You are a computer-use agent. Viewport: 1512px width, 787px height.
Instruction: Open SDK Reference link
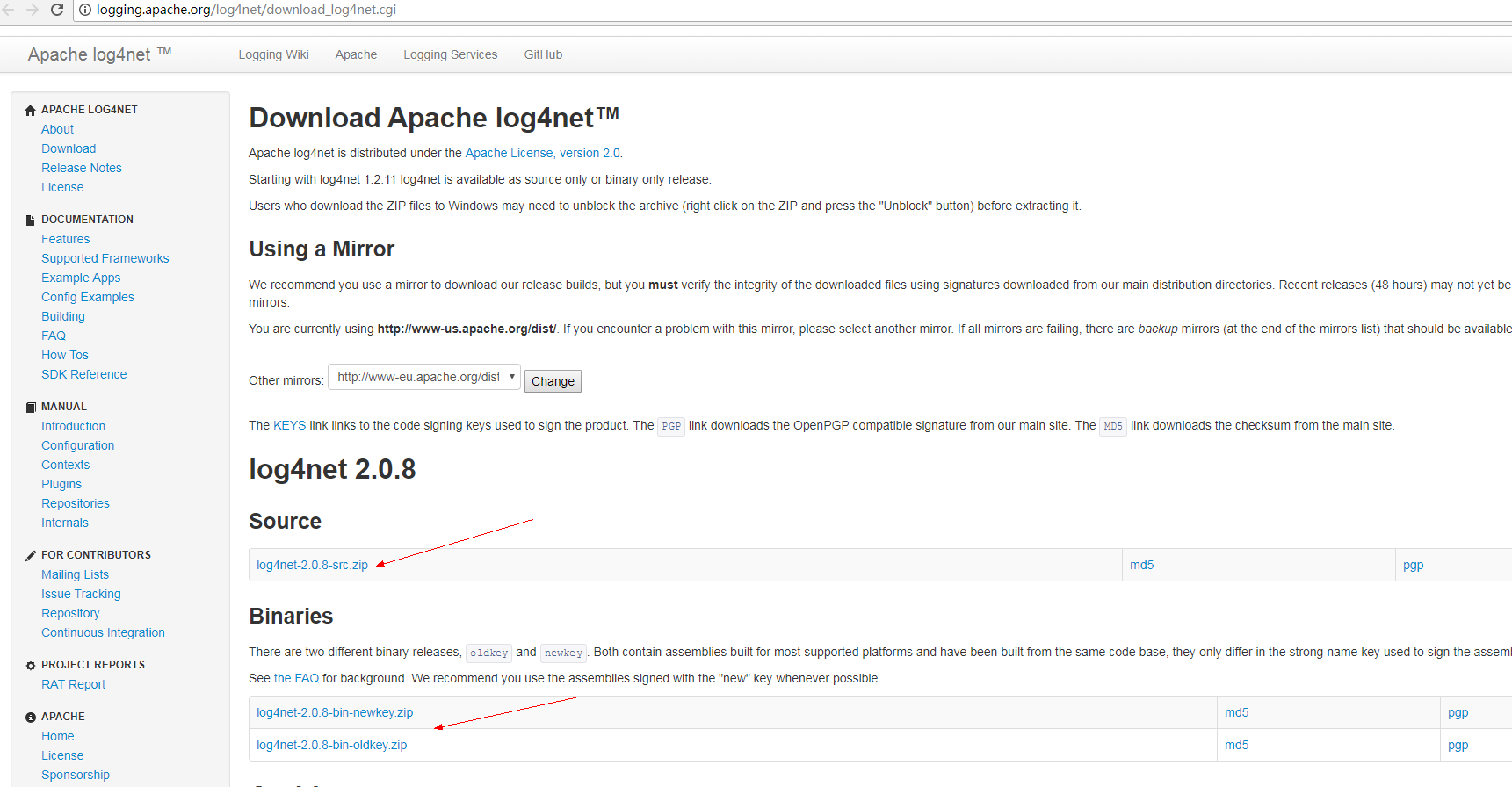(x=83, y=374)
